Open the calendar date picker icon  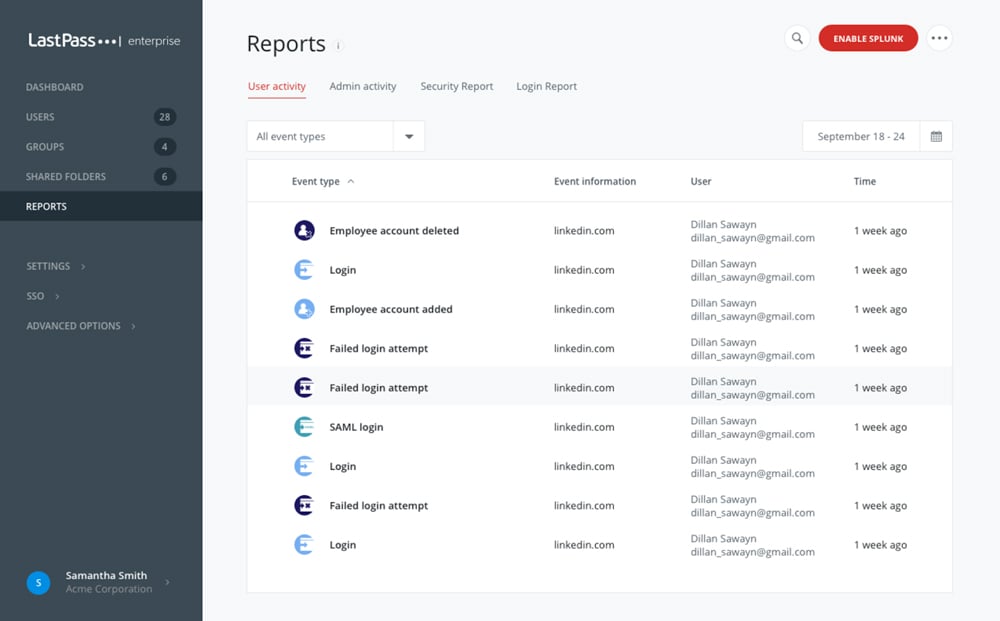(936, 137)
